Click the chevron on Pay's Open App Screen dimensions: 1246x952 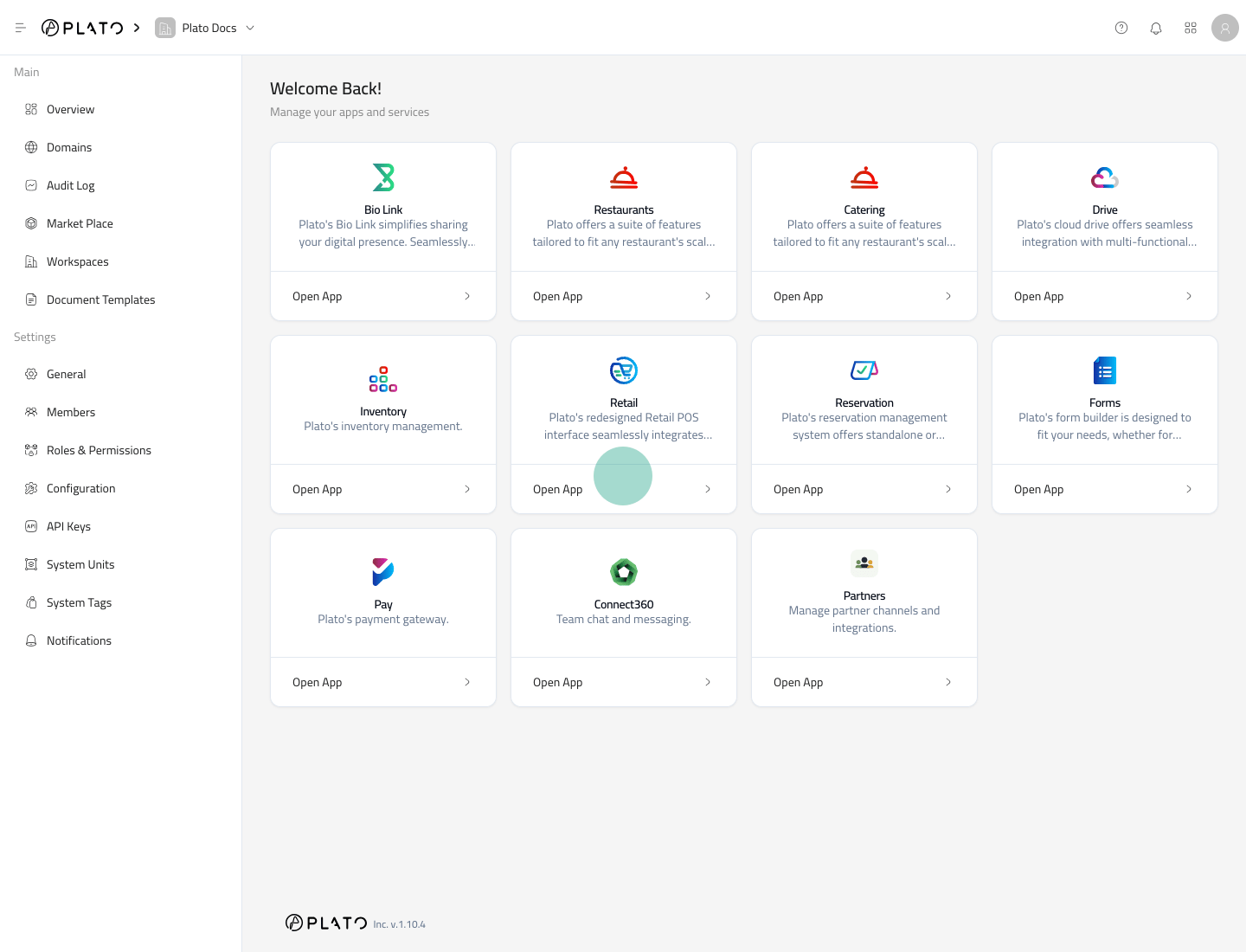click(x=467, y=682)
